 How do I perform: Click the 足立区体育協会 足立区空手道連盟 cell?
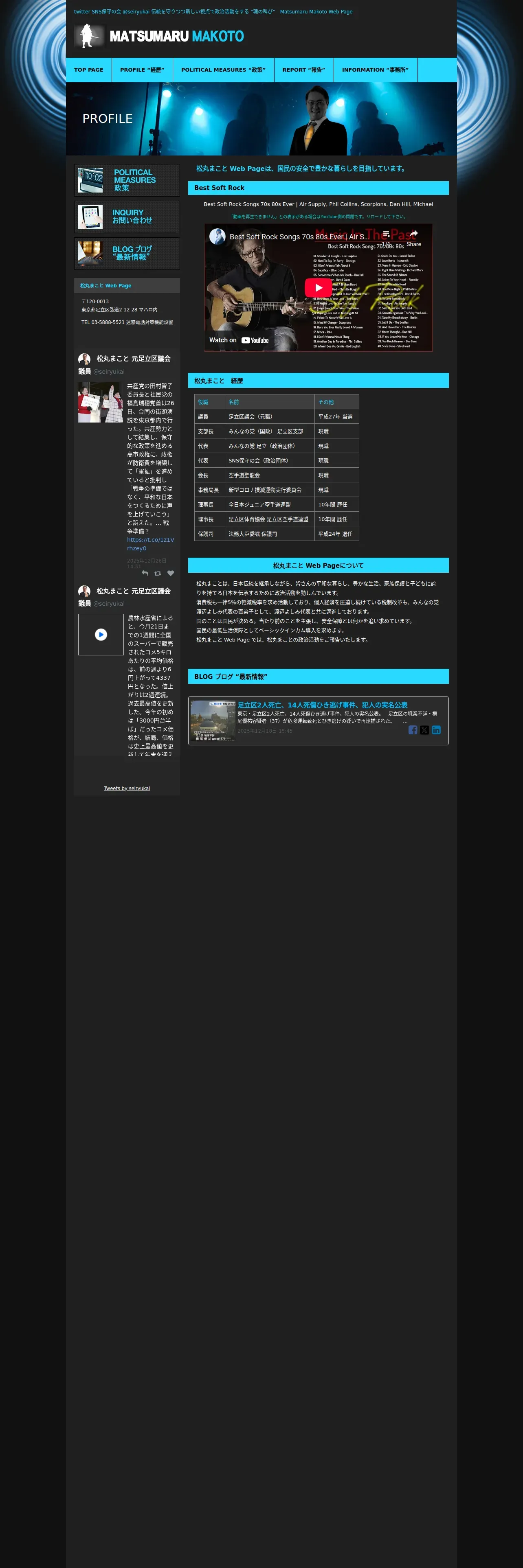click(270, 519)
